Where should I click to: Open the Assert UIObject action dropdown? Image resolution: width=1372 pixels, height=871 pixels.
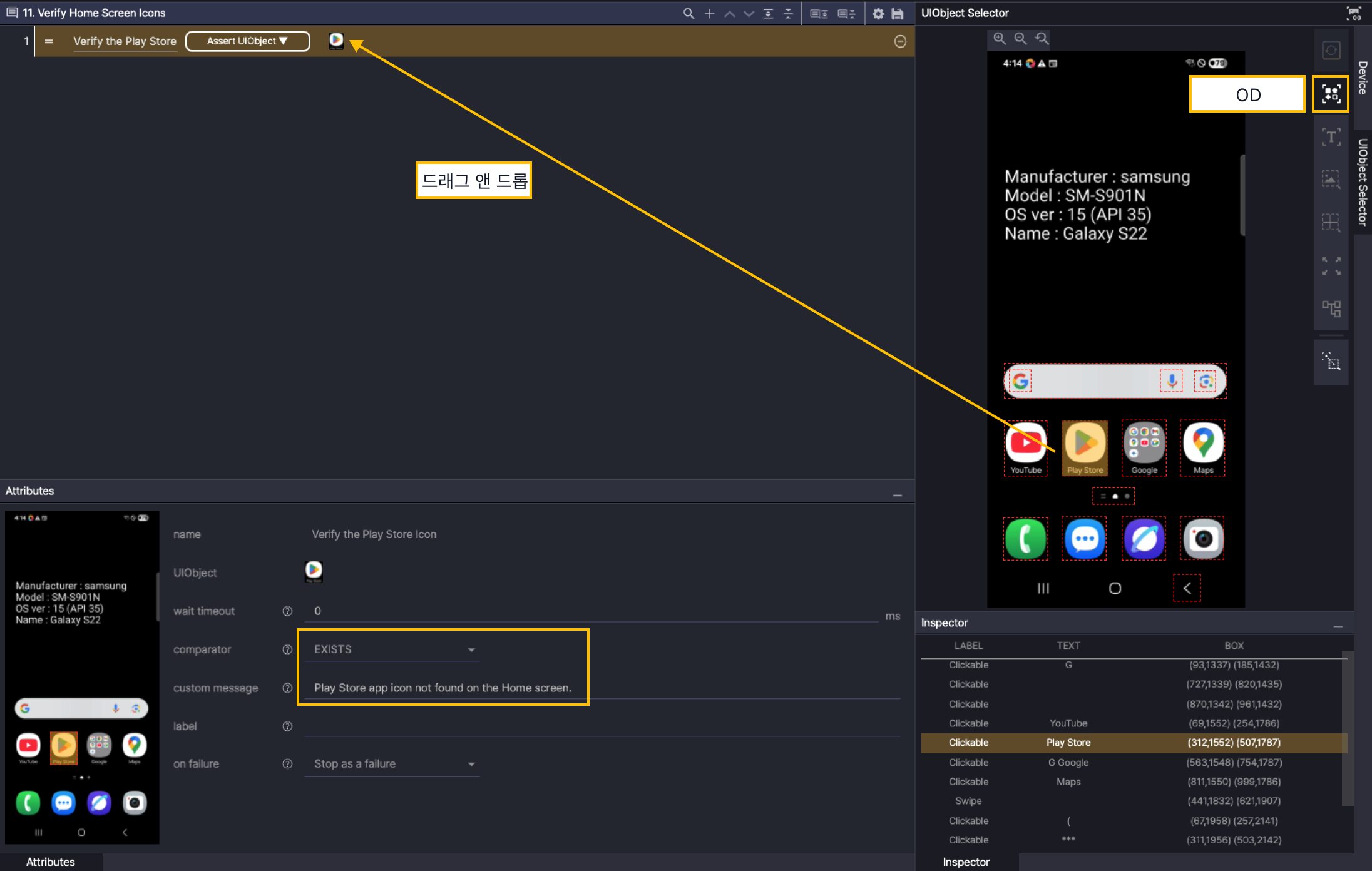point(248,41)
